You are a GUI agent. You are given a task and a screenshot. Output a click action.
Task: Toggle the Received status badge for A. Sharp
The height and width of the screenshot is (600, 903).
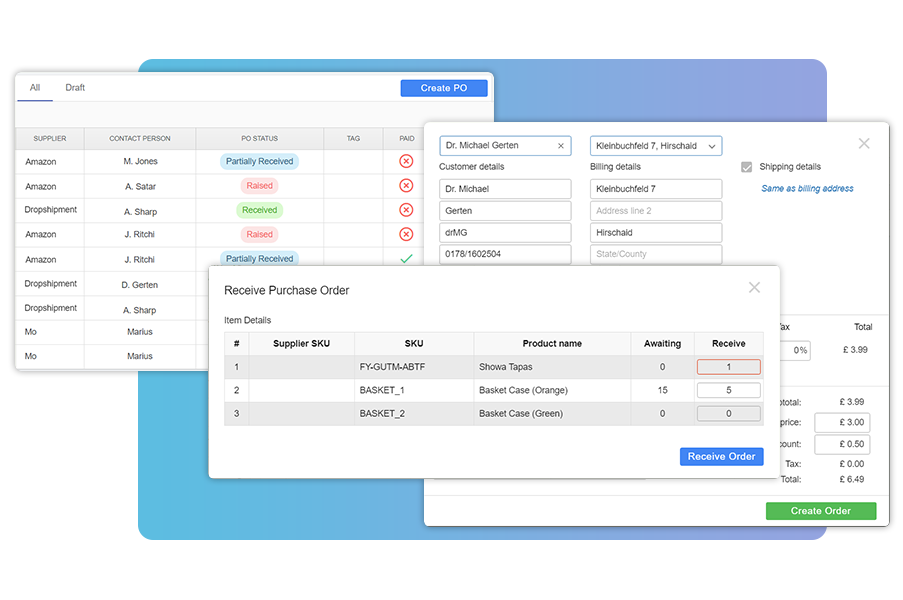pos(259,210)
